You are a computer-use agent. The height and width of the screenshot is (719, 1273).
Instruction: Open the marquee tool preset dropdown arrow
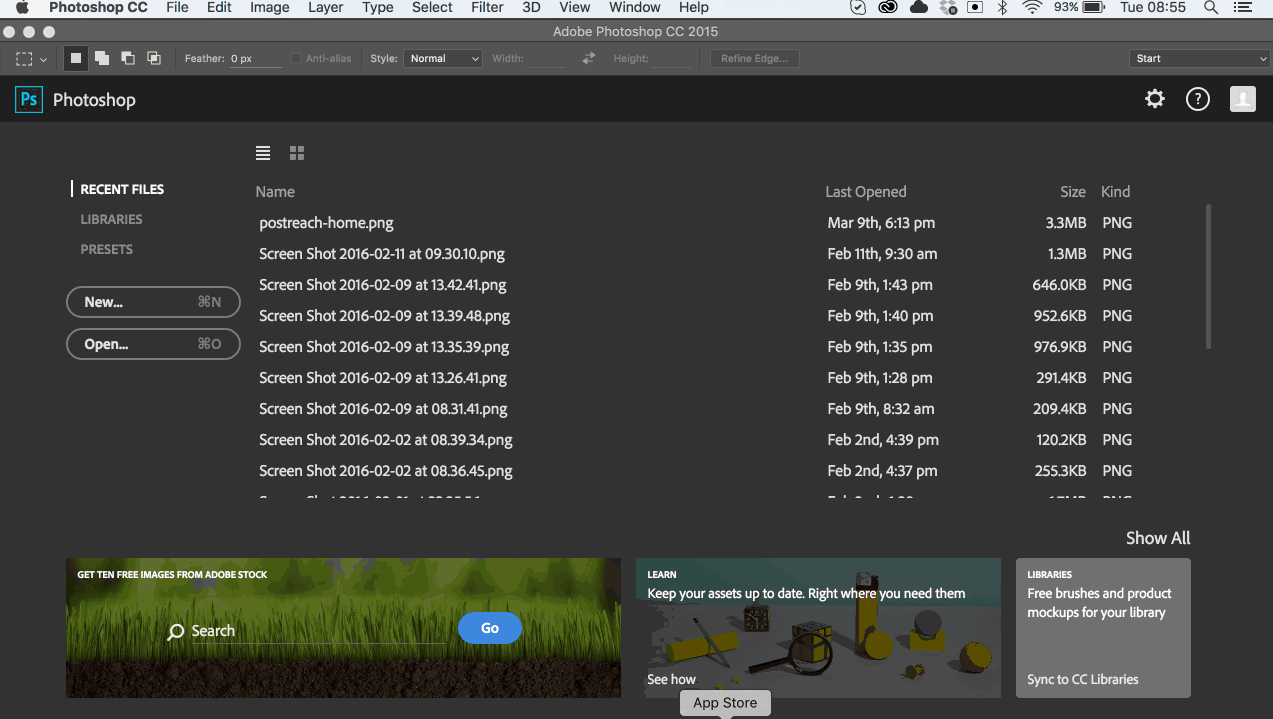point(43,58)
